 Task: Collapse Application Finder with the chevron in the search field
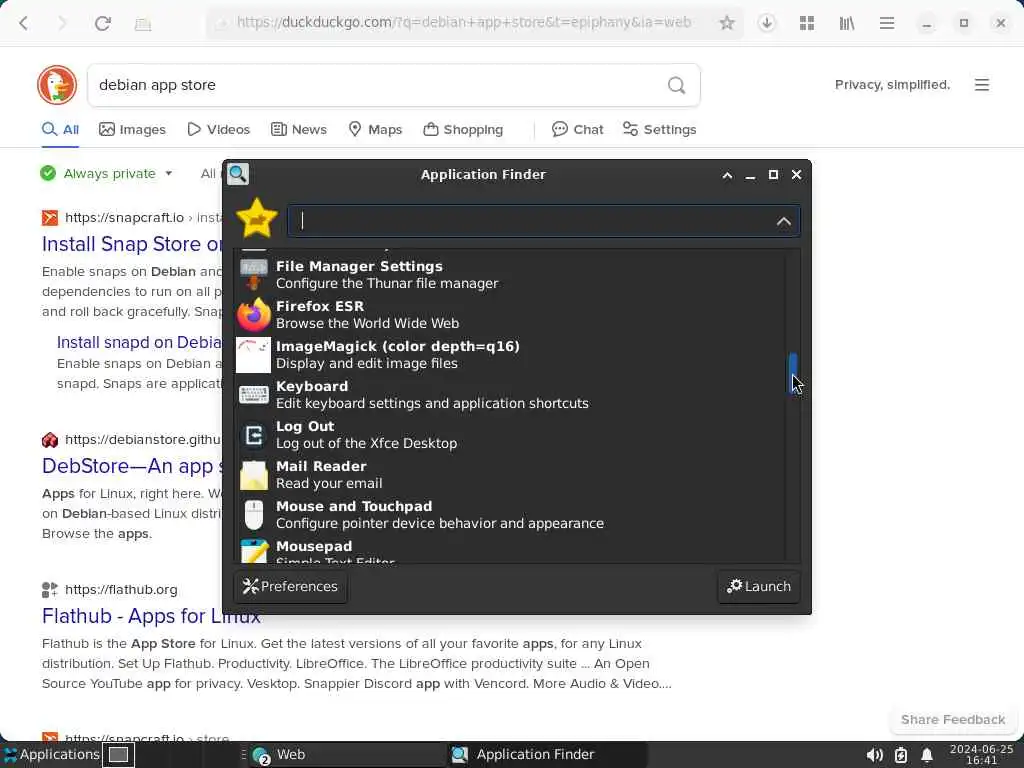point(784,221)
